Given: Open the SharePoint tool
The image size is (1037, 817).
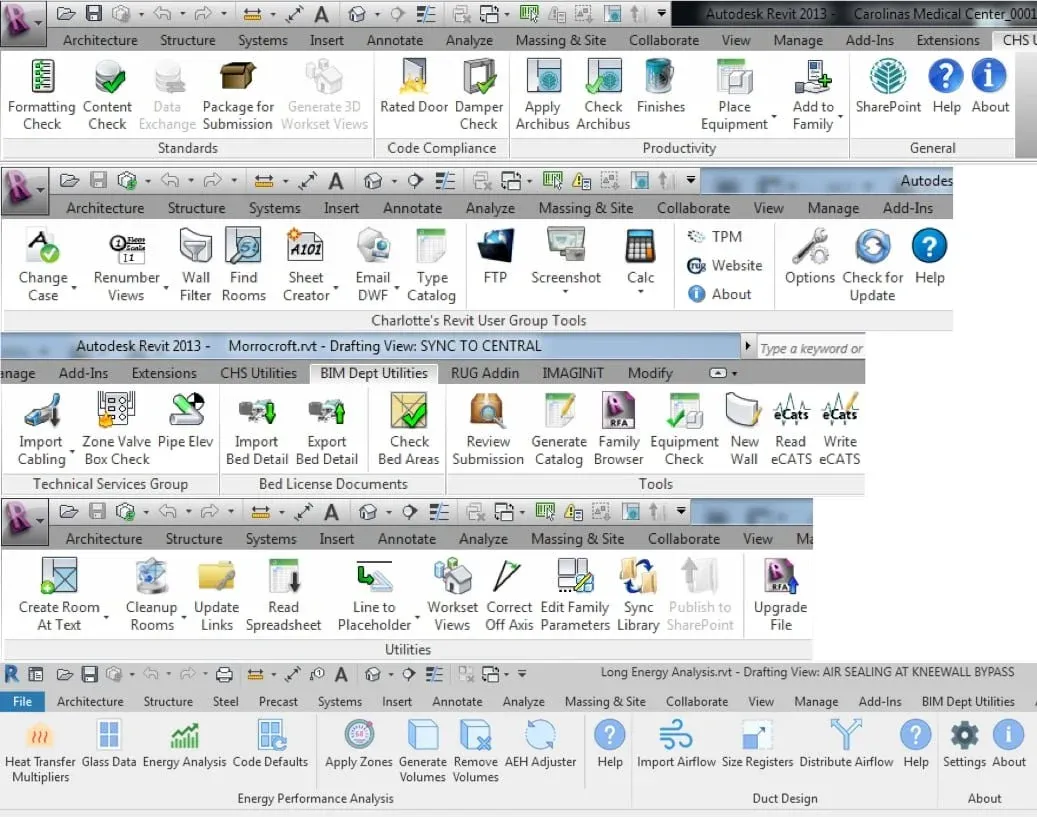Looking at the screenshot, I should pos(888,86).
